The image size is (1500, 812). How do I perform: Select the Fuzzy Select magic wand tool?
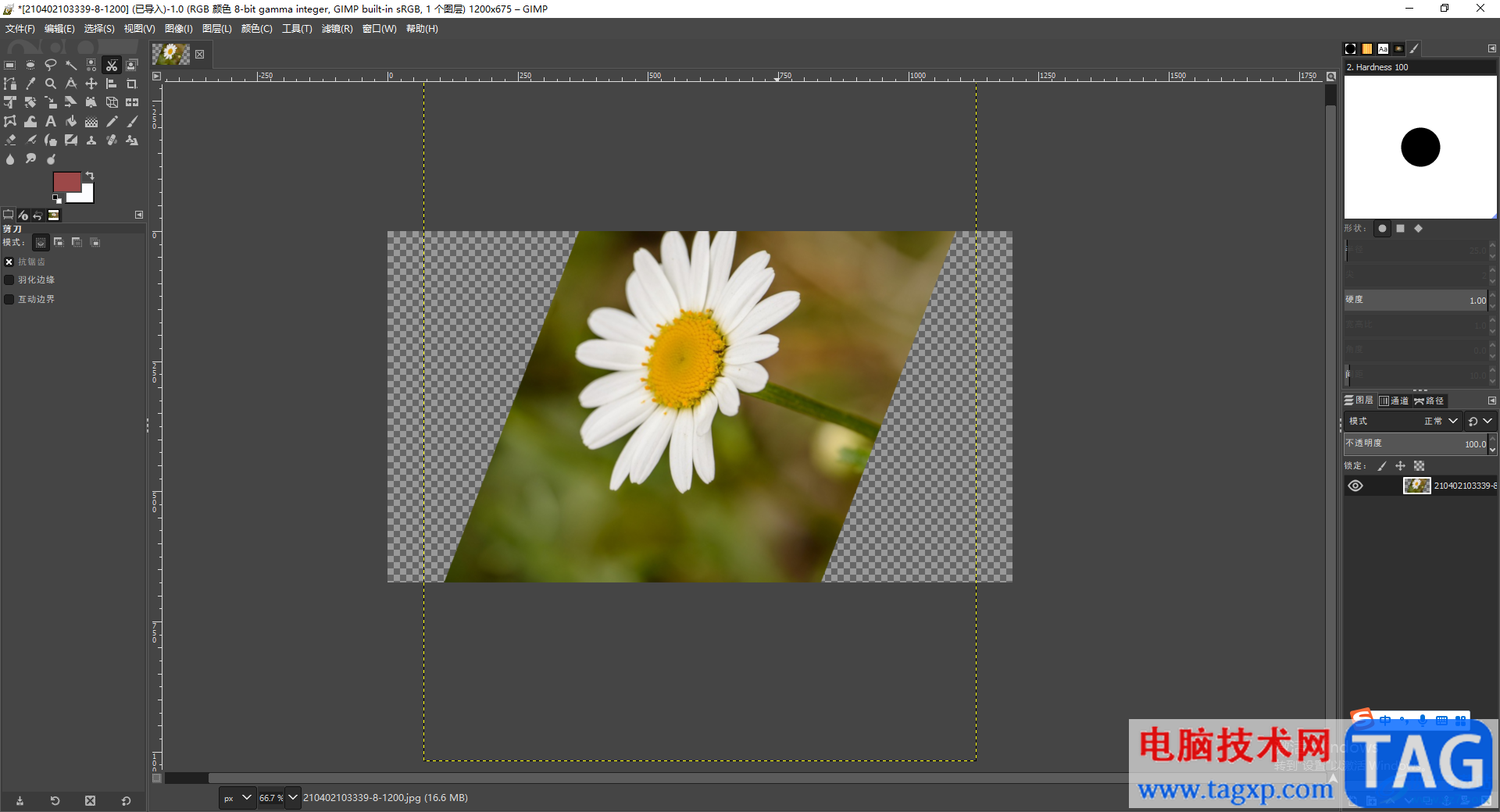pos(71,66)
